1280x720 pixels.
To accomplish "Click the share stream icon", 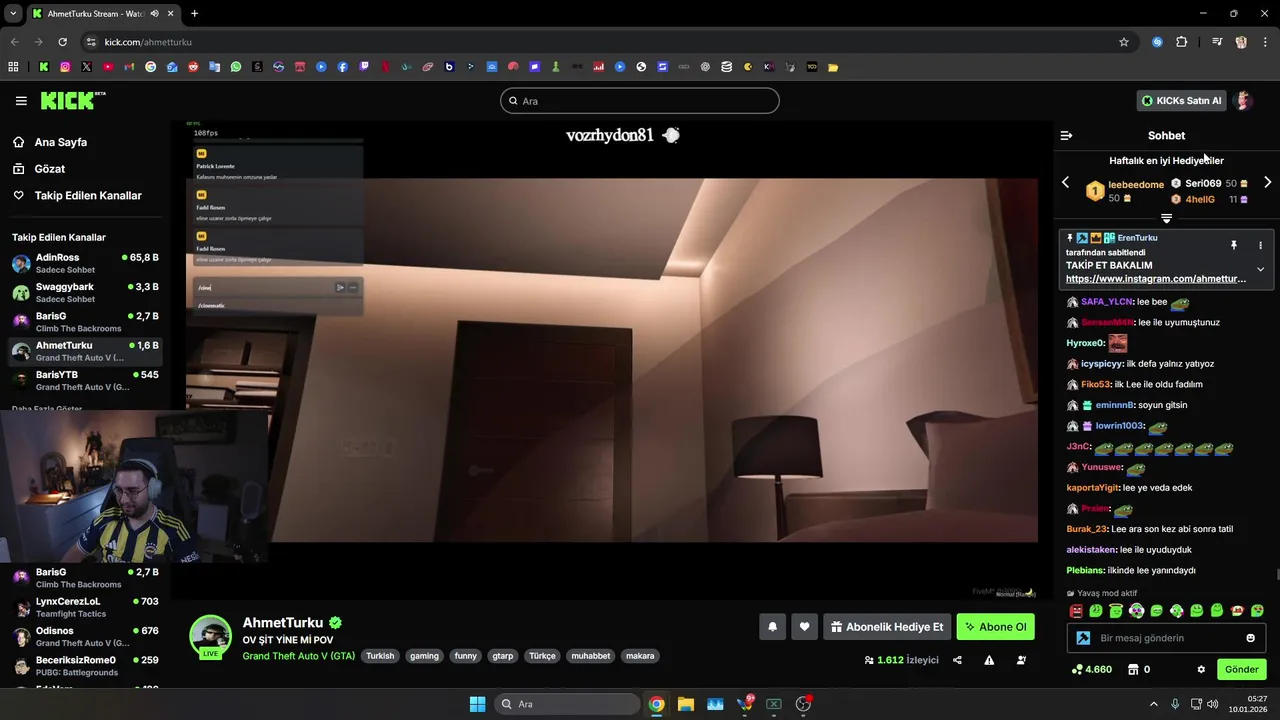I will pyautogui.click(x=957, y=660).
